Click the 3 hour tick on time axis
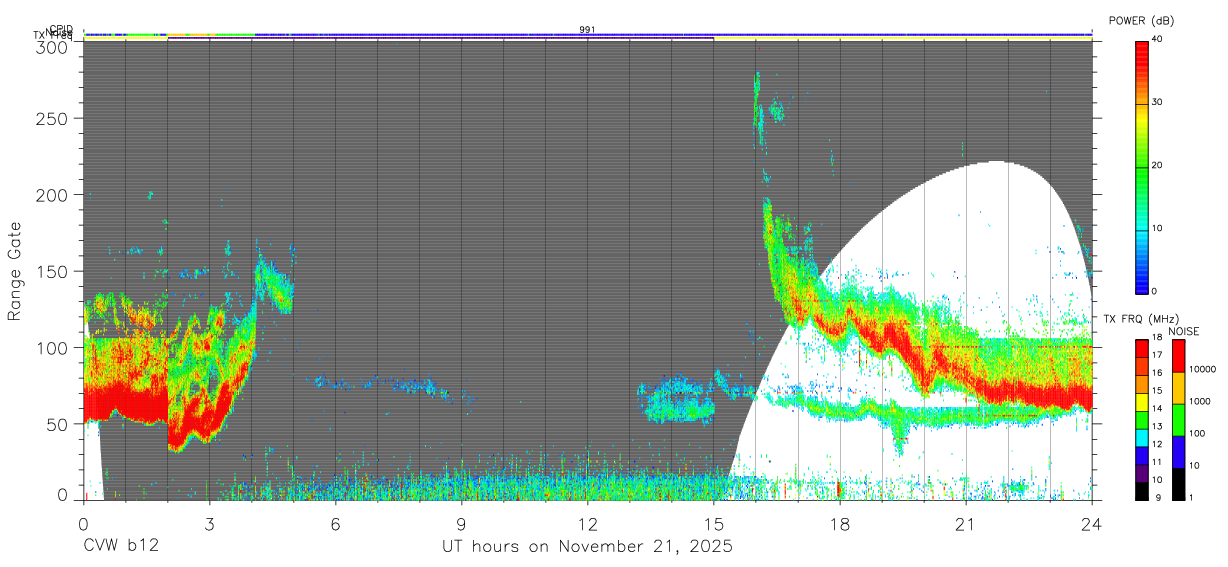 210,523
